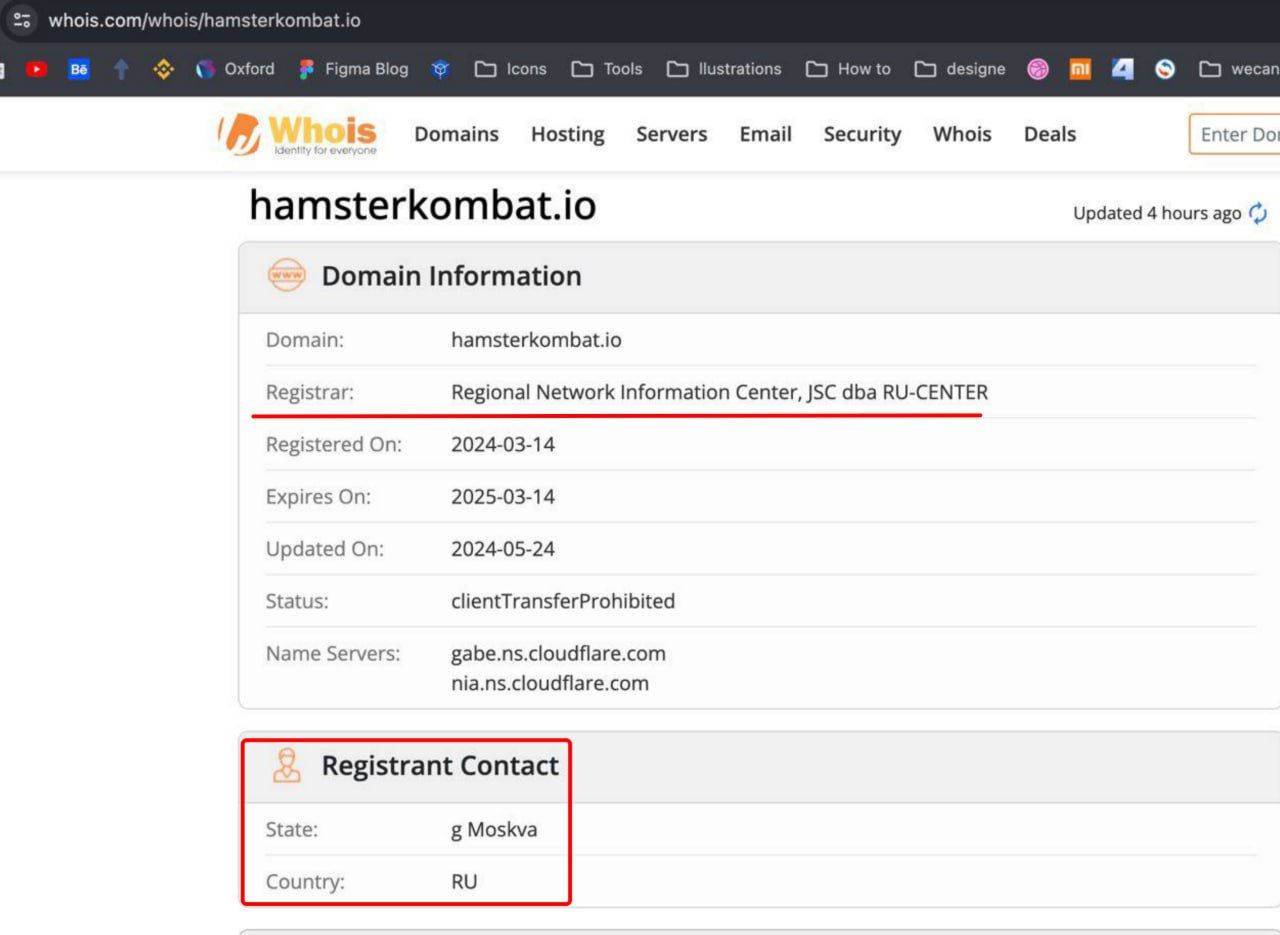Click the refresh whois data icon
This screenshot has height=935, width=1280.
tap(1259, 213)
